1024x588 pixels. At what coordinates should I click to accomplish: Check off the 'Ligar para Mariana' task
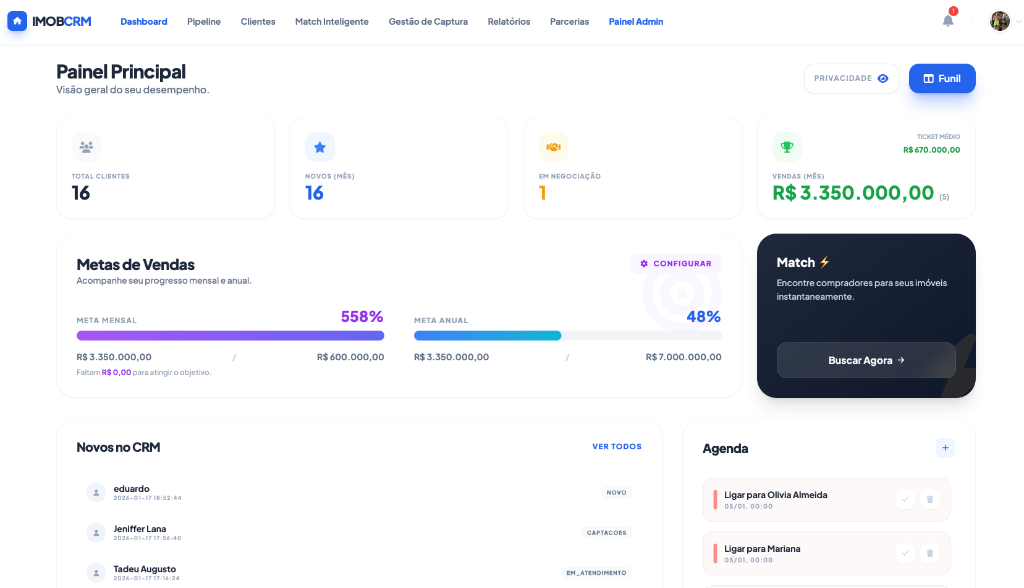[x=905, y=552]
